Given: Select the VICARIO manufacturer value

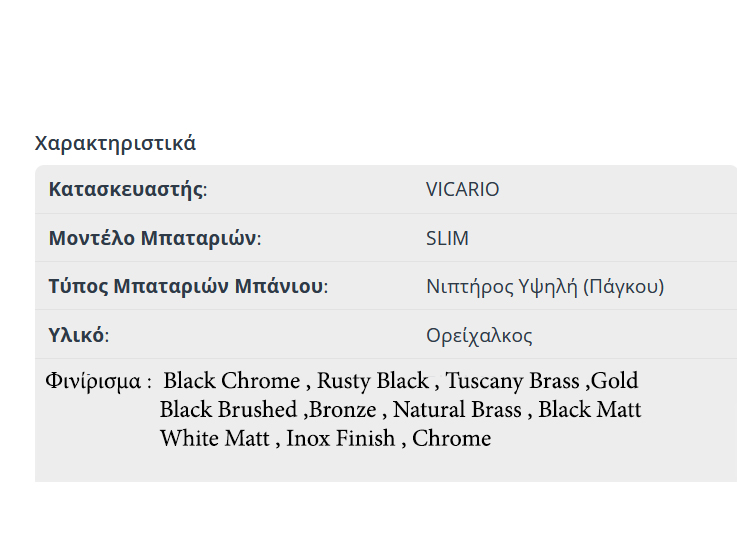Looking at the screenshot, I should (462, 190).
